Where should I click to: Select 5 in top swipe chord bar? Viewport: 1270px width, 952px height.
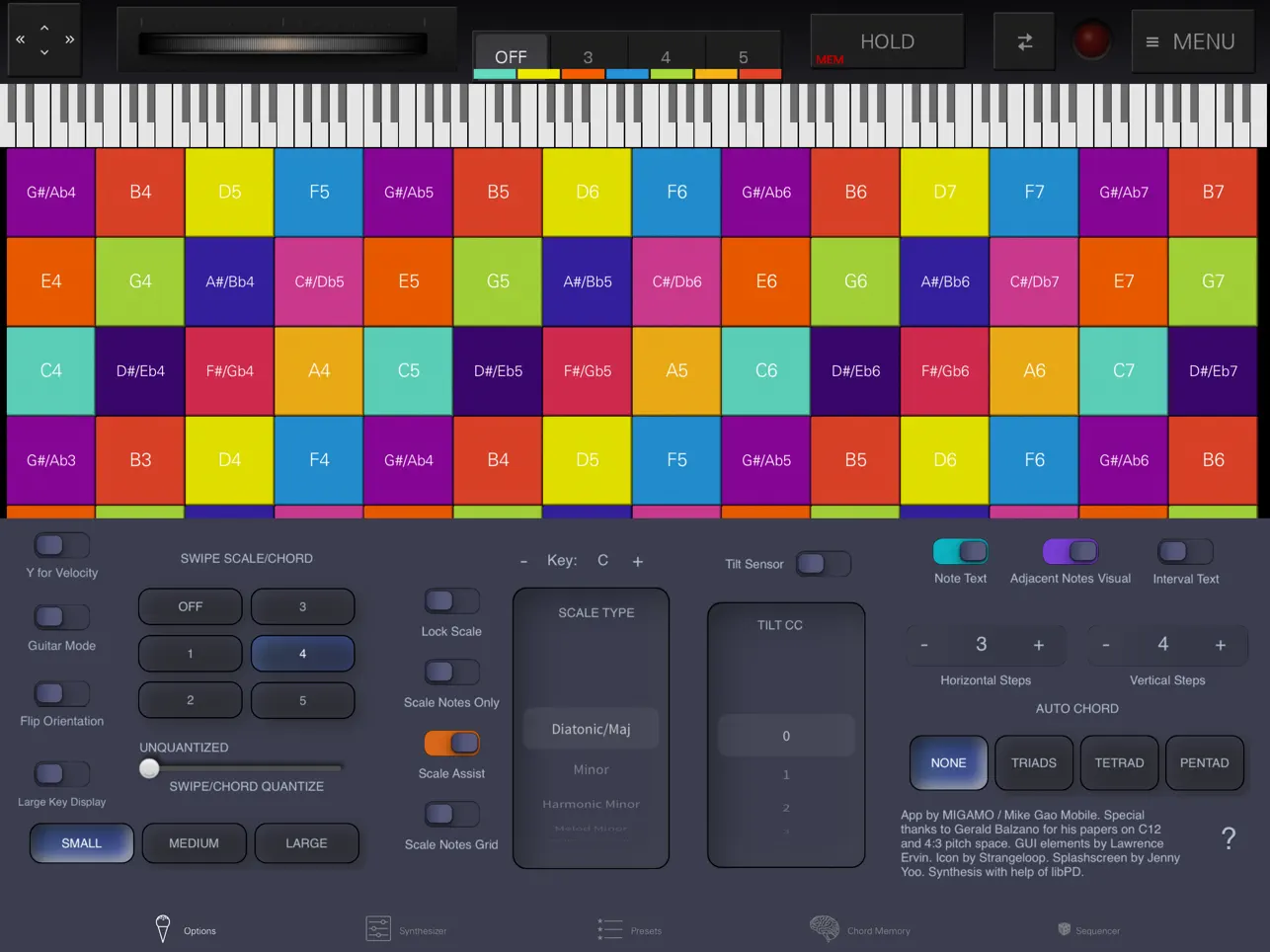coord(744,56)
